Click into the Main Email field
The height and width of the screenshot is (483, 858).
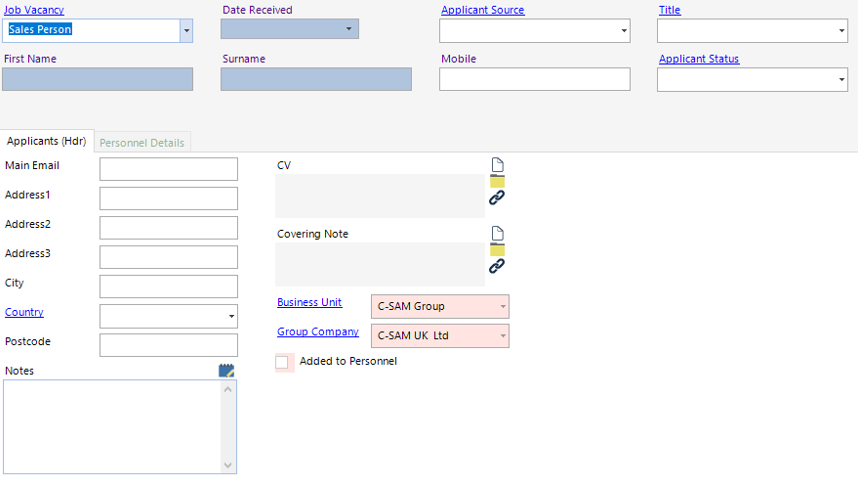pyautogui.click(x=168, y=169)
